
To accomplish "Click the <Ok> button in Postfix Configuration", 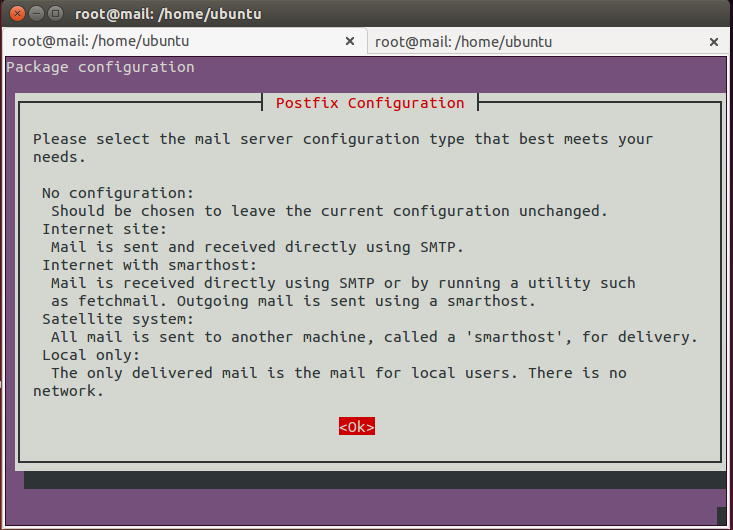I will click(x=357, y=426).
